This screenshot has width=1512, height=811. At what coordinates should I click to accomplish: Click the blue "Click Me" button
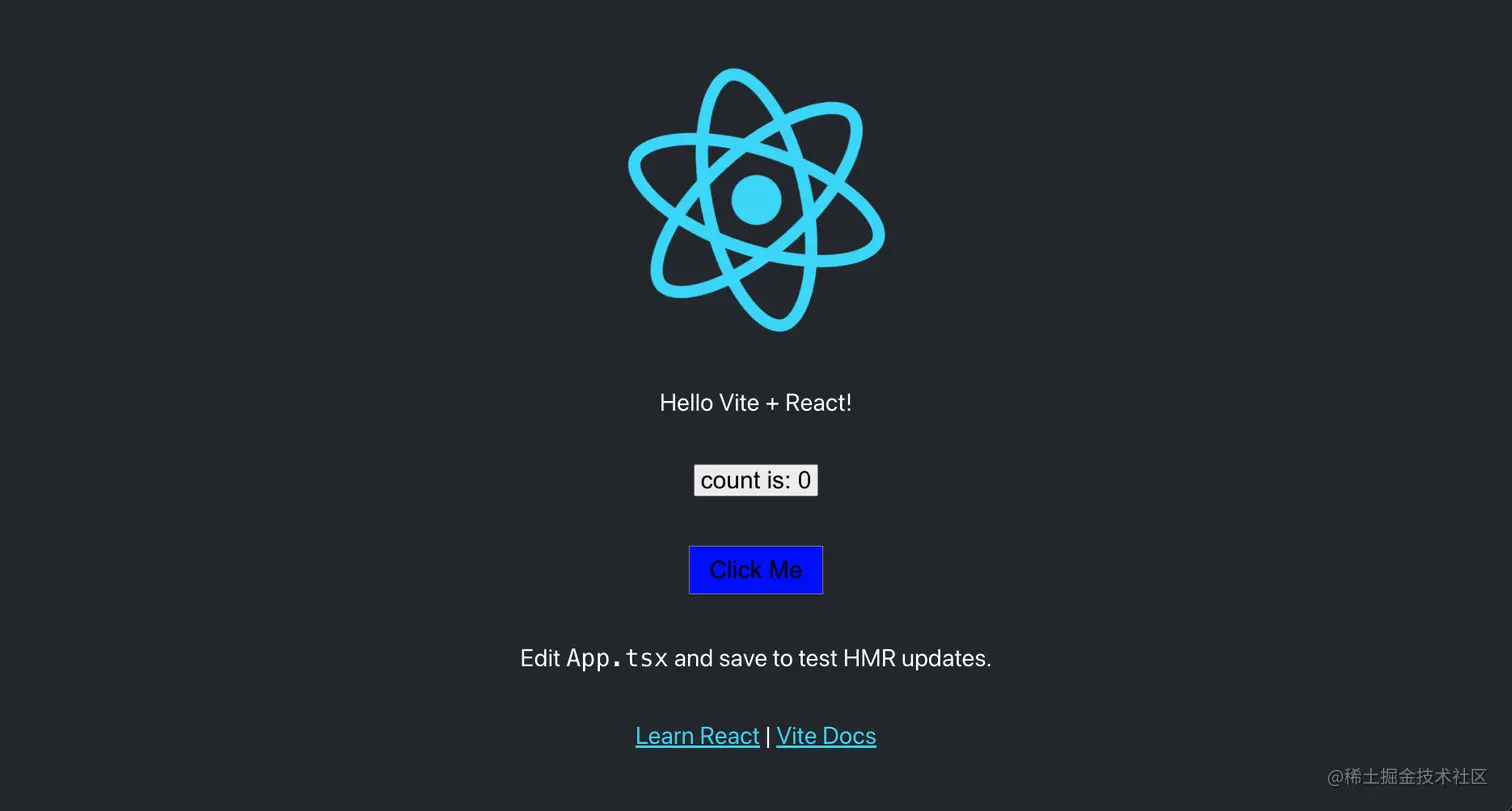pos(756,570)
